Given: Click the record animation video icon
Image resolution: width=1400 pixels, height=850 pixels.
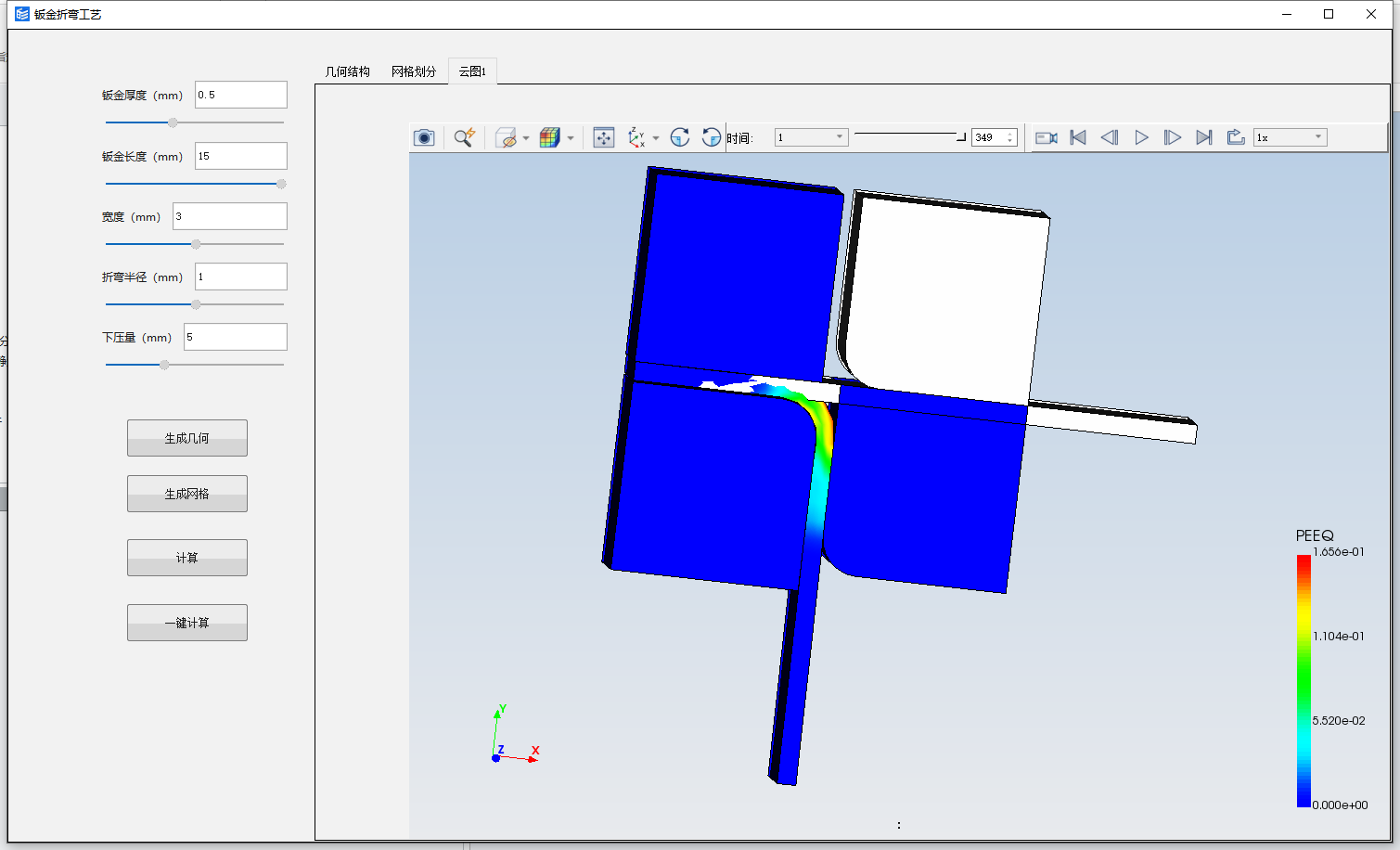Looking at the screenshot, I should click(1047, 137).
